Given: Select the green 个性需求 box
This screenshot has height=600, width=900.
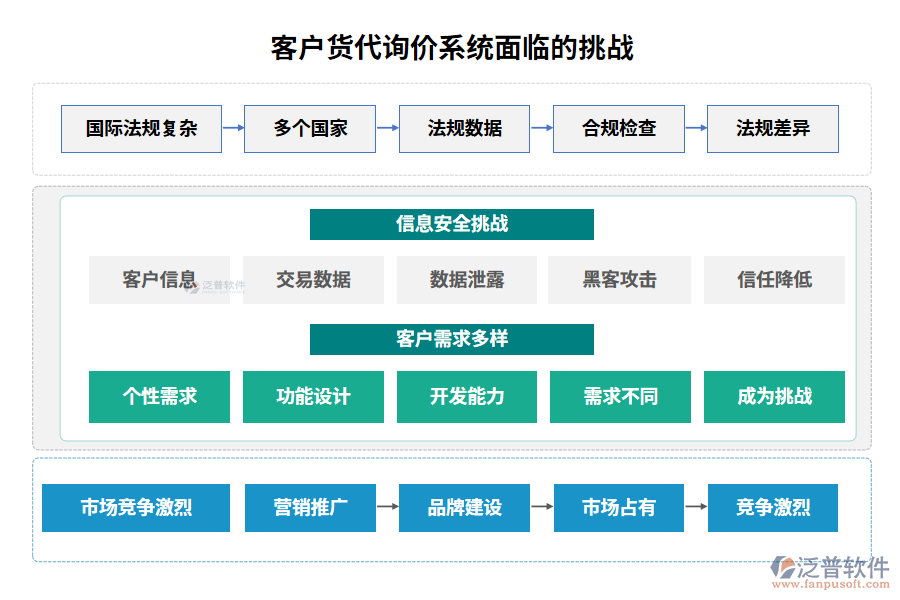Looking at the screenshot, I should coord(158,397).
